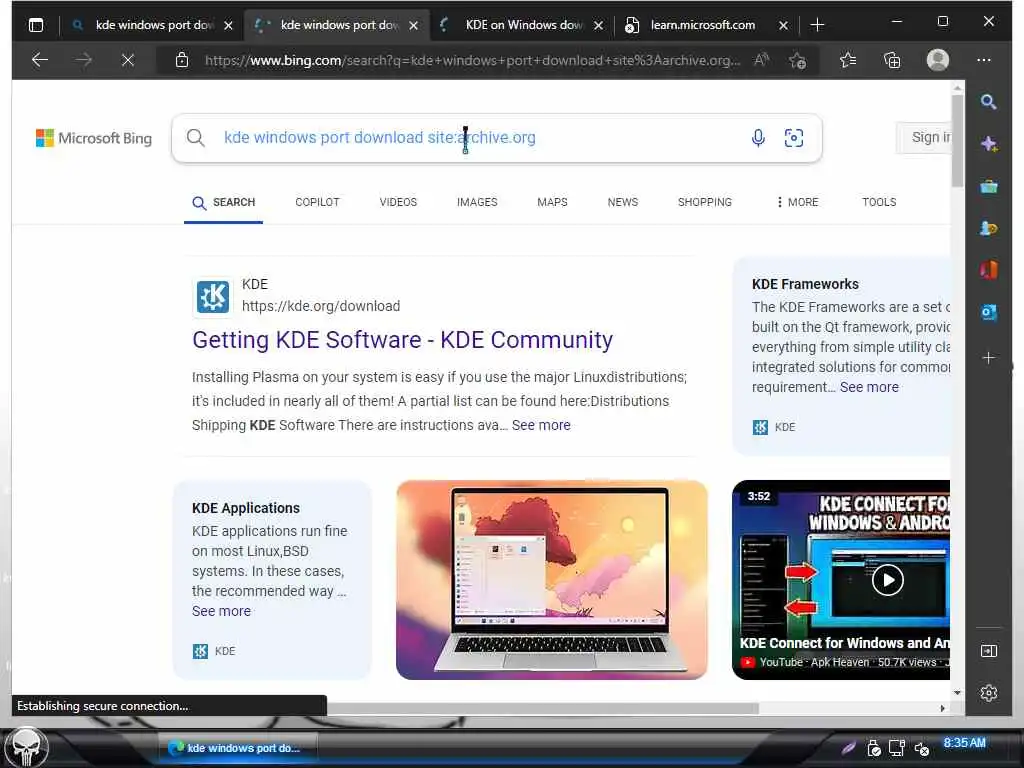Open Outlook in sidebar

pyautogui.click(x=989, y=313)
